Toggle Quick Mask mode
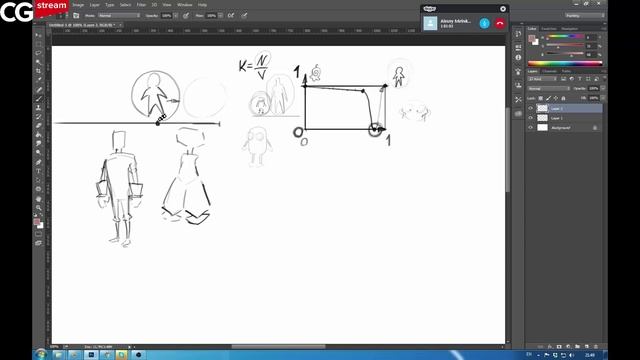Viewport: 640px width, 360px height. pyautogui.click(x=38, y=234)
